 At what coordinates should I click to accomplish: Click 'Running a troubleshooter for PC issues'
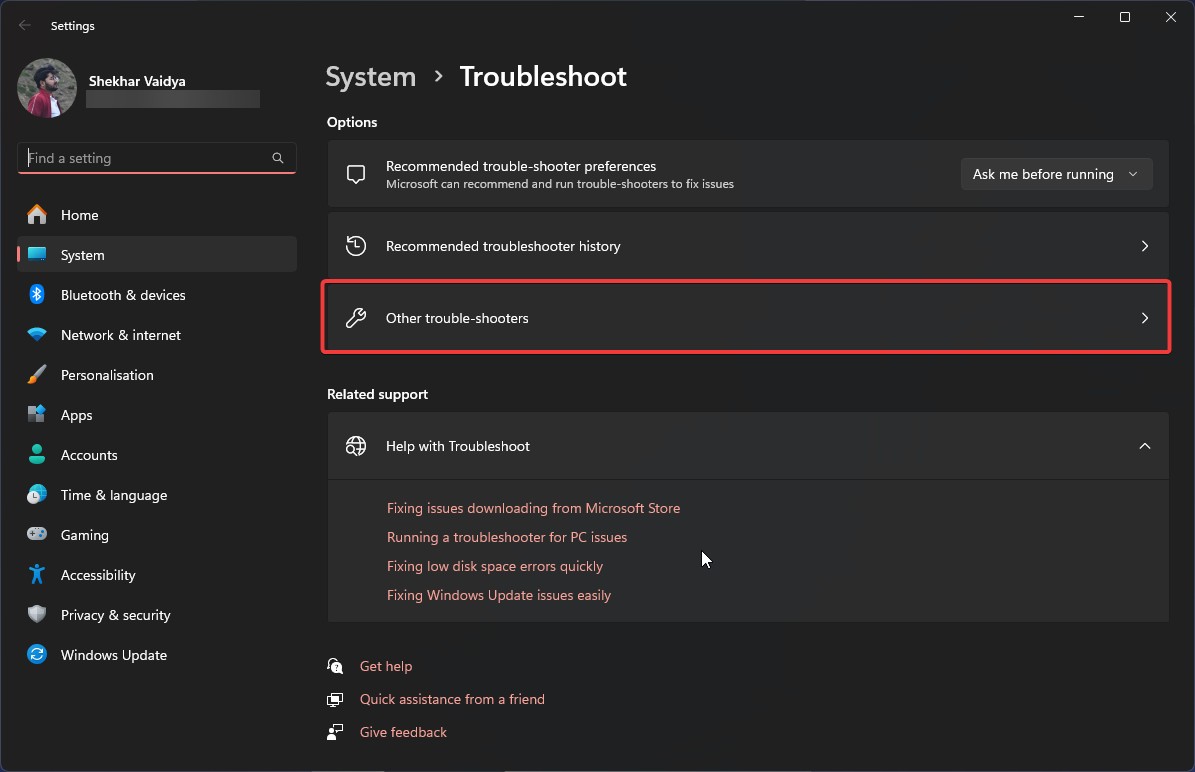click(x=507, y=537)
